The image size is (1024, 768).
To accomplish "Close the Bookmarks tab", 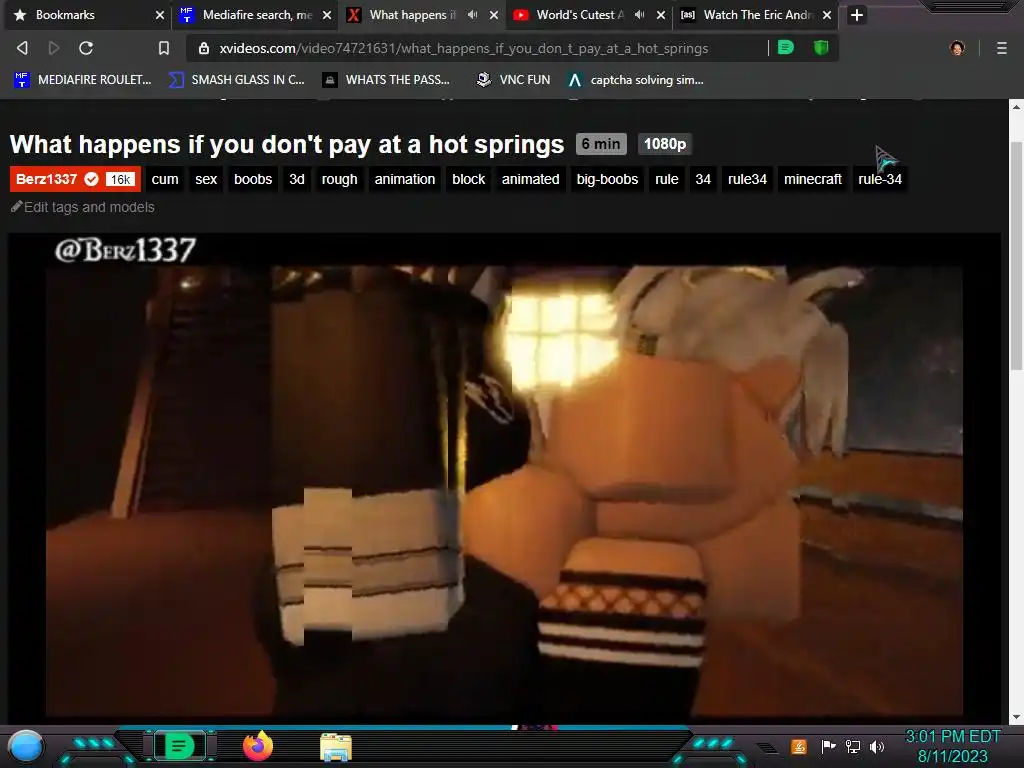I will click(x=159, y=15).
